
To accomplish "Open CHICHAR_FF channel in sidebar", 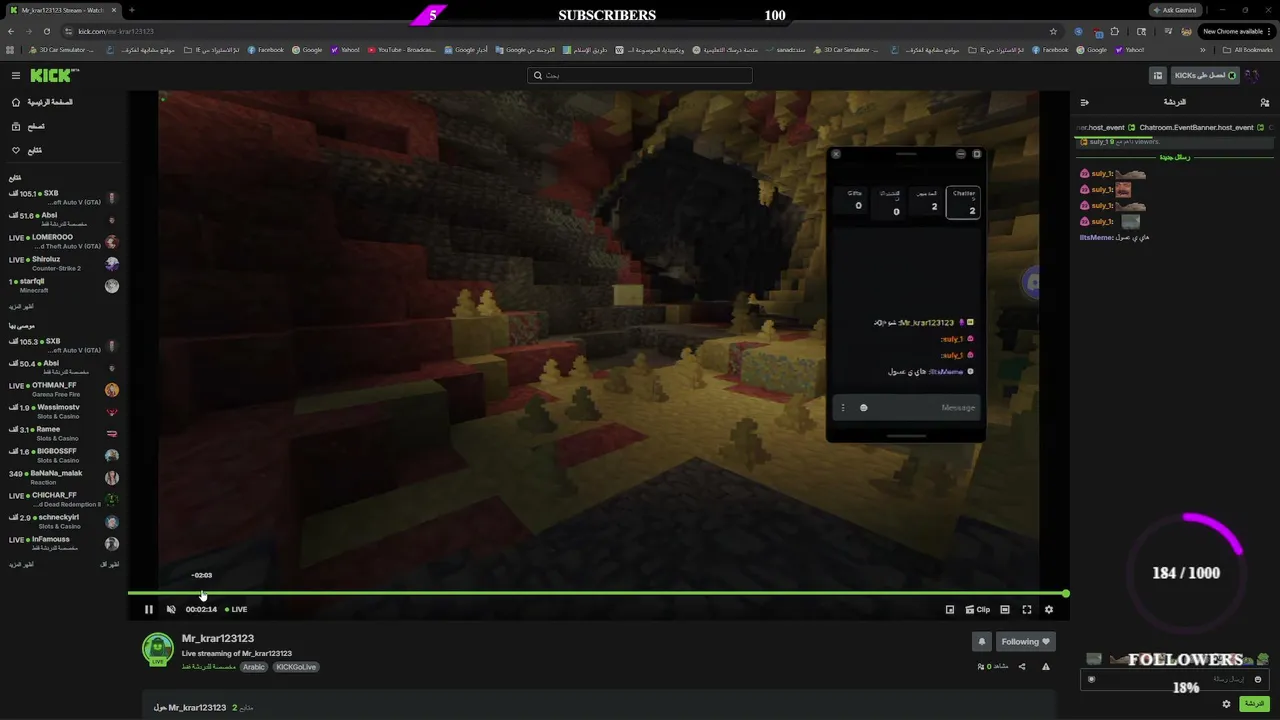I will [x=63, y=500].
